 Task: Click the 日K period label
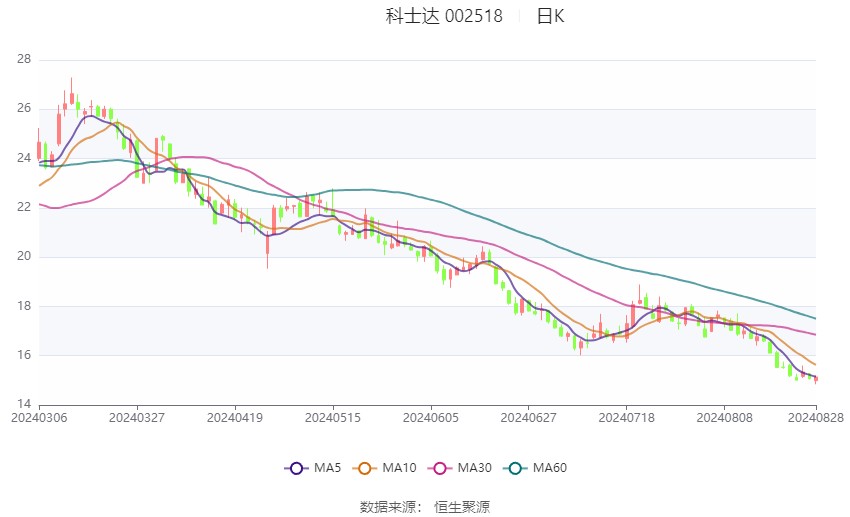coord(550,16)
